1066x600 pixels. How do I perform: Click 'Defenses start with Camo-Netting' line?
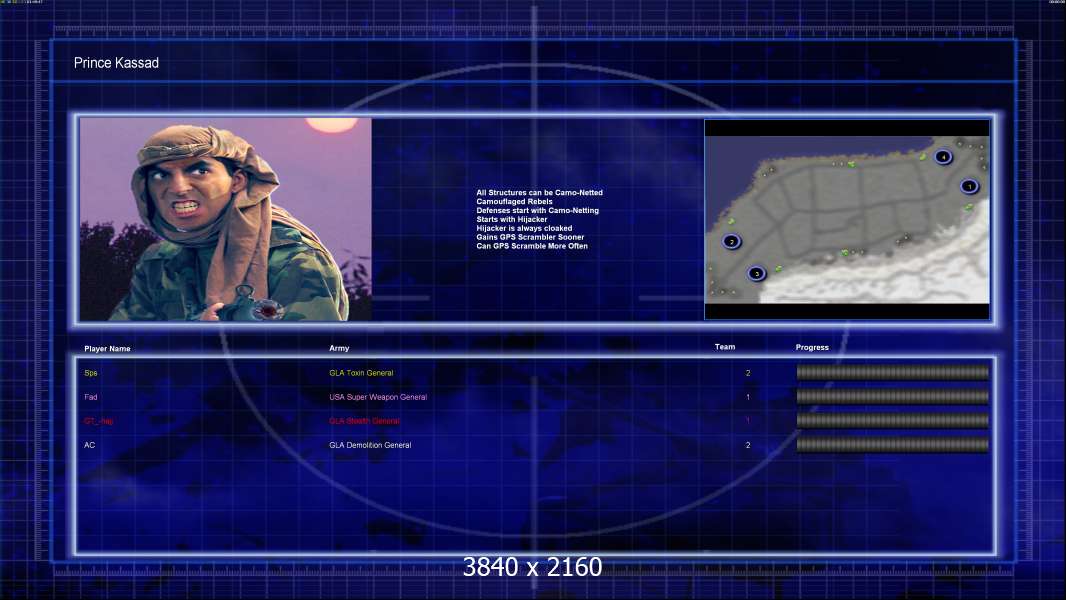pyautogui.click(x=538, y=211)
